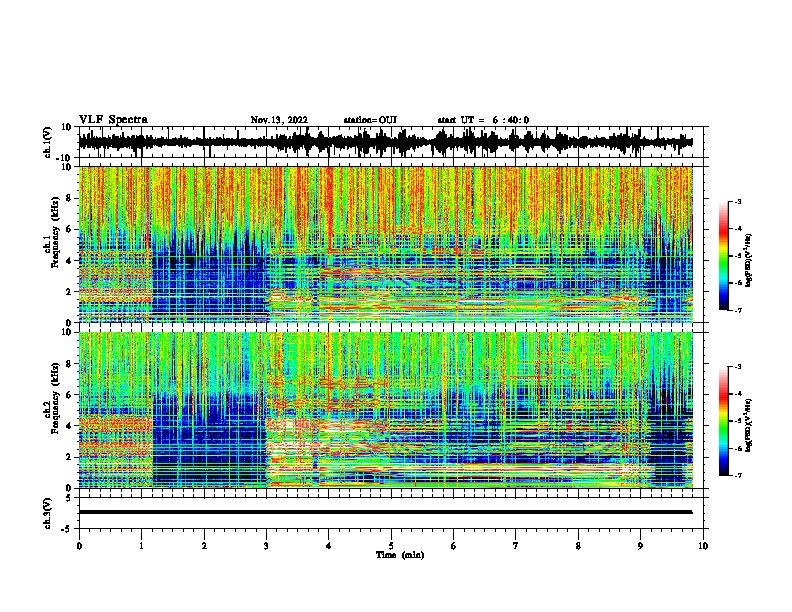This screenshot has width=792, height=612.
Task: Click the ch.1 spectrogram color scale bar
Action: (x=723, y=256)
